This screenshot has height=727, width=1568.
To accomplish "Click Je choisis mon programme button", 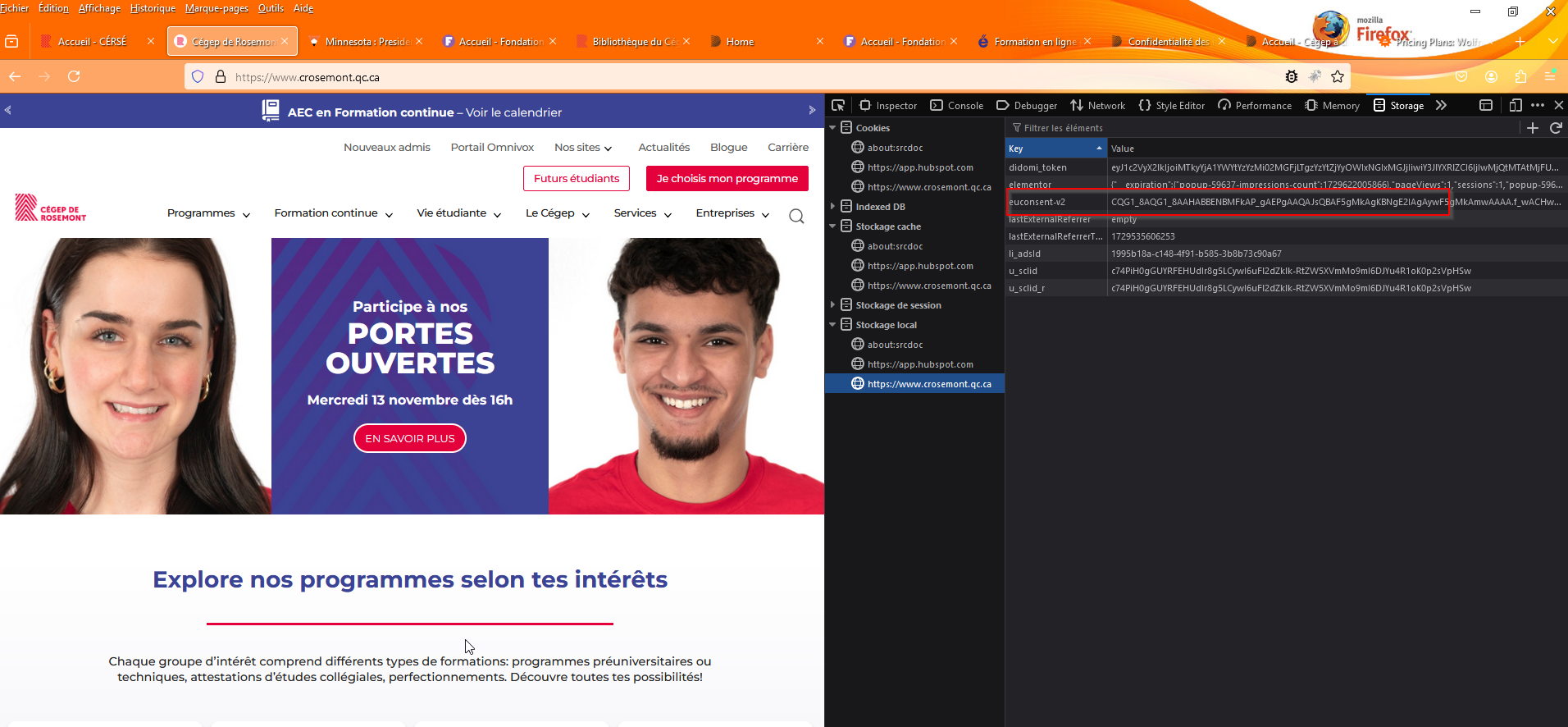I will (x=727, y=178).
